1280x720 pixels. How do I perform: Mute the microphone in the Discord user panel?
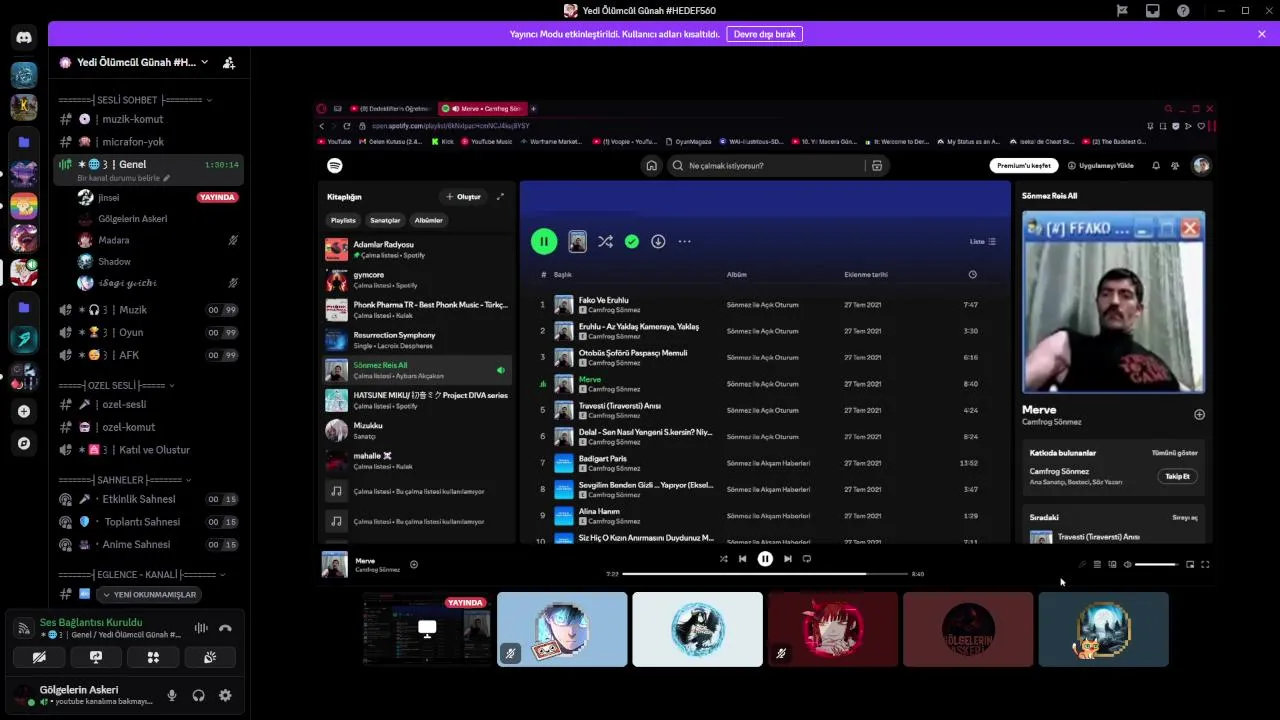click(x=172, y=695)
